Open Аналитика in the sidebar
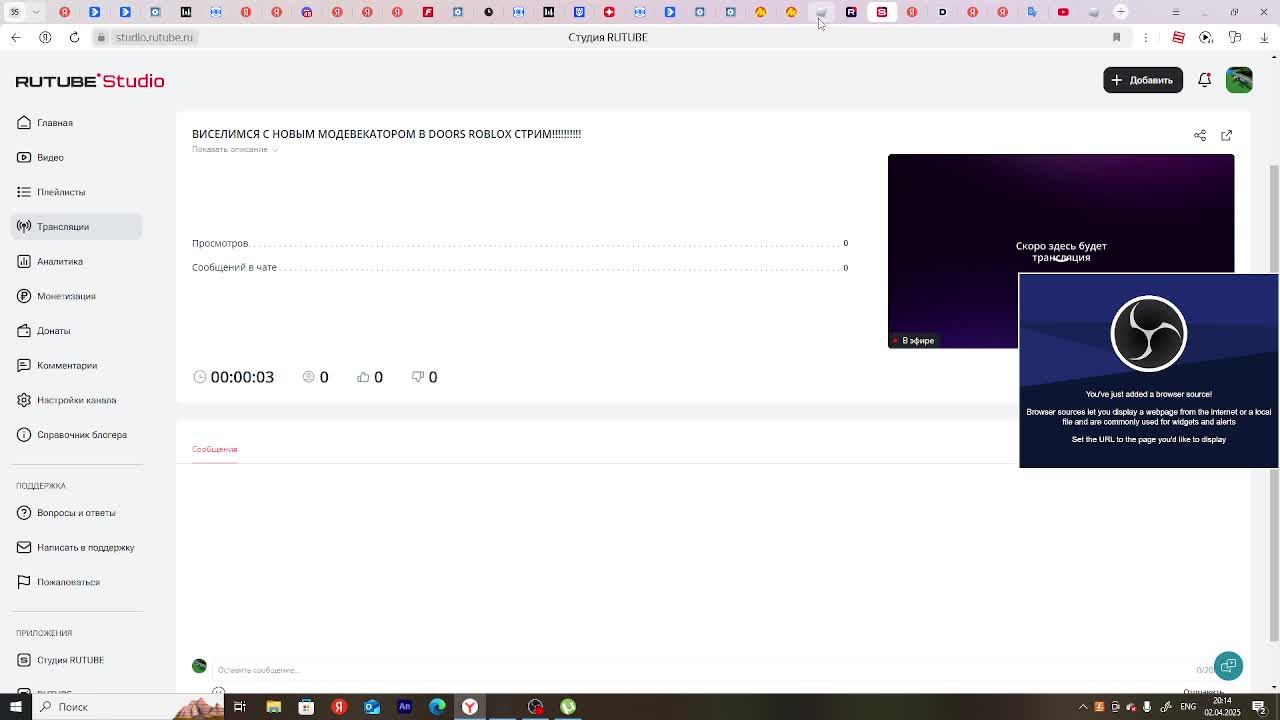The height and width of the screenshot is (720, 1280). coord(60,261)
